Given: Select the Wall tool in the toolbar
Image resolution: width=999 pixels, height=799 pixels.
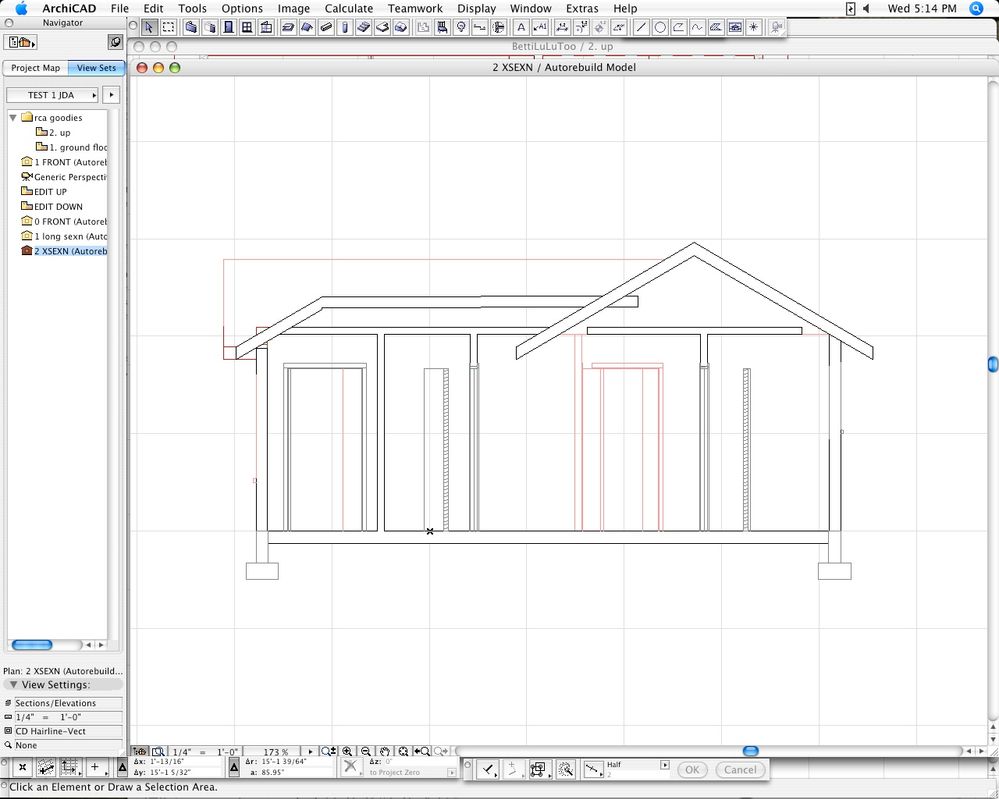Looking at the screenshot, I should click(190, 27).
